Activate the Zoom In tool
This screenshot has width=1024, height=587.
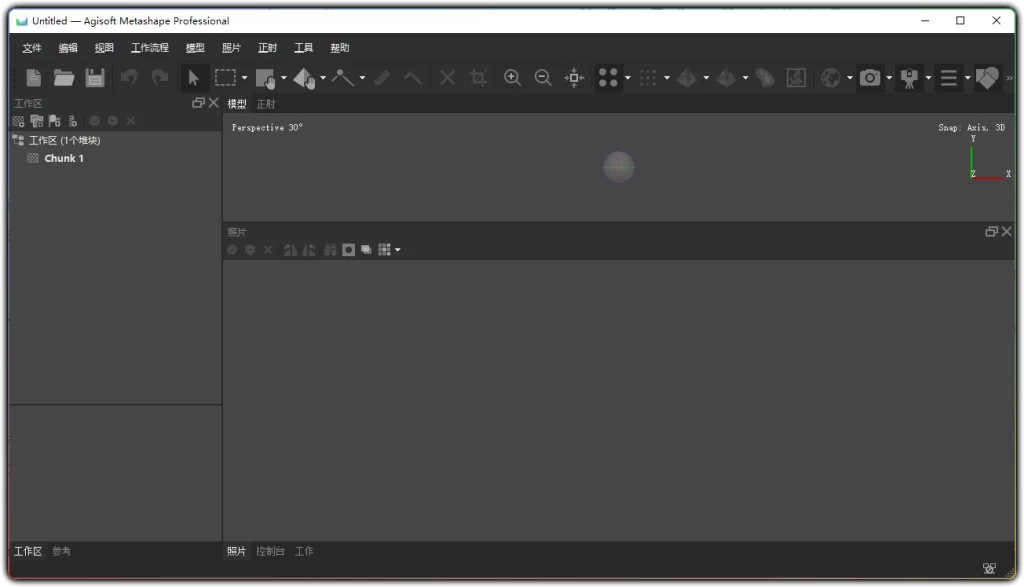pos(512,77)
